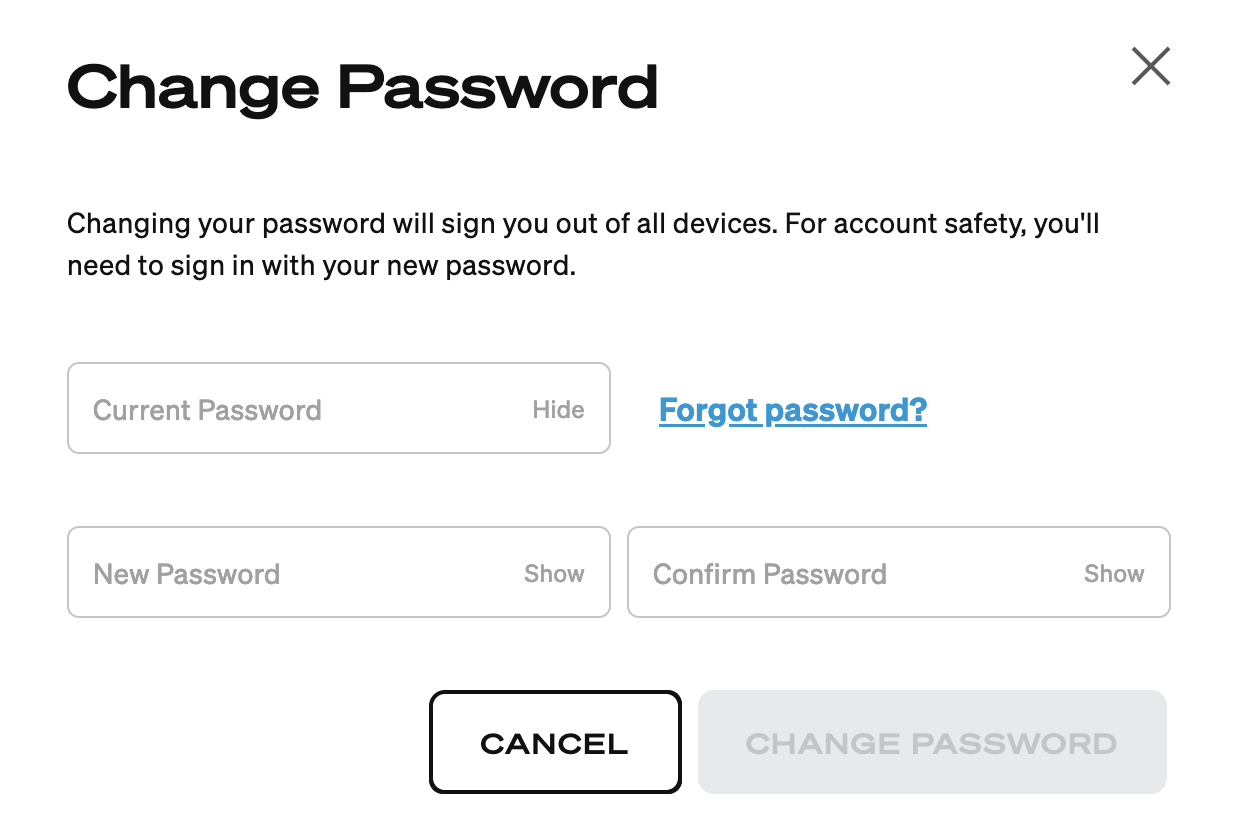Click the Show label beside Confirm Password
The image size is (1234, 822).
click(1113, 573)
